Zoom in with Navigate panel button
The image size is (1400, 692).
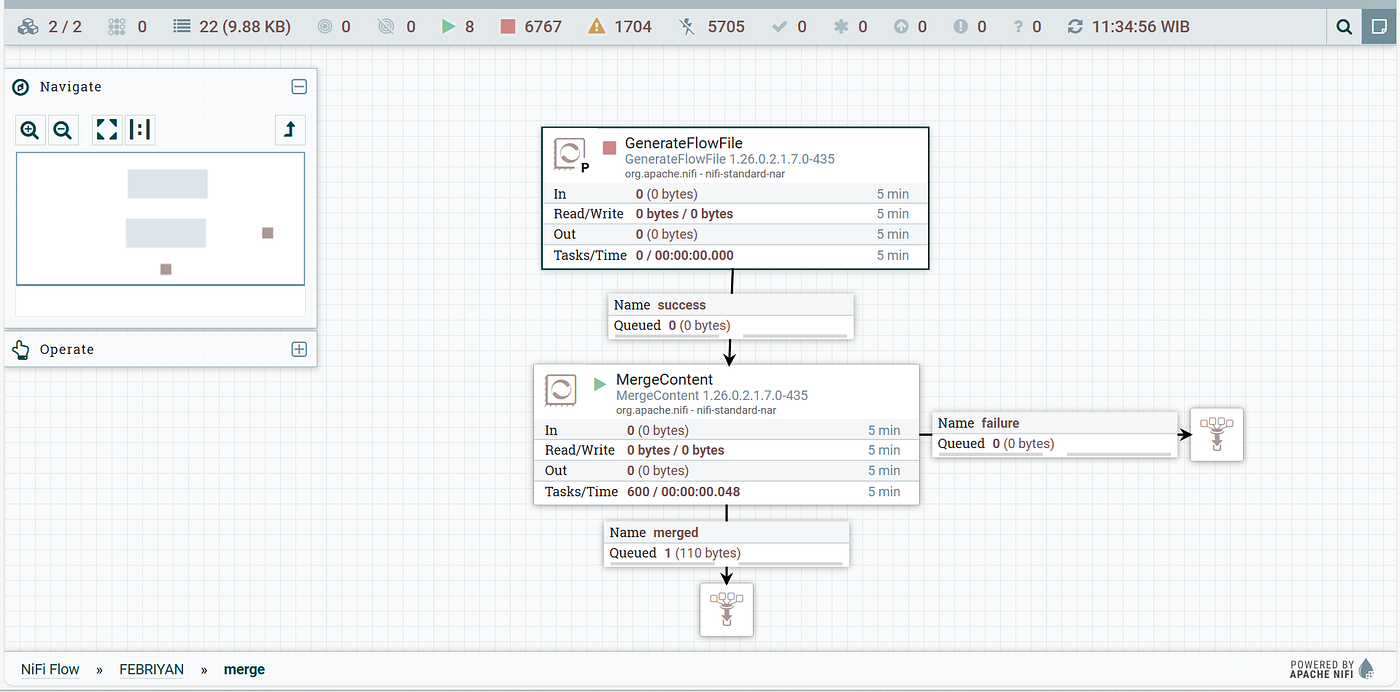coord(30,129)
